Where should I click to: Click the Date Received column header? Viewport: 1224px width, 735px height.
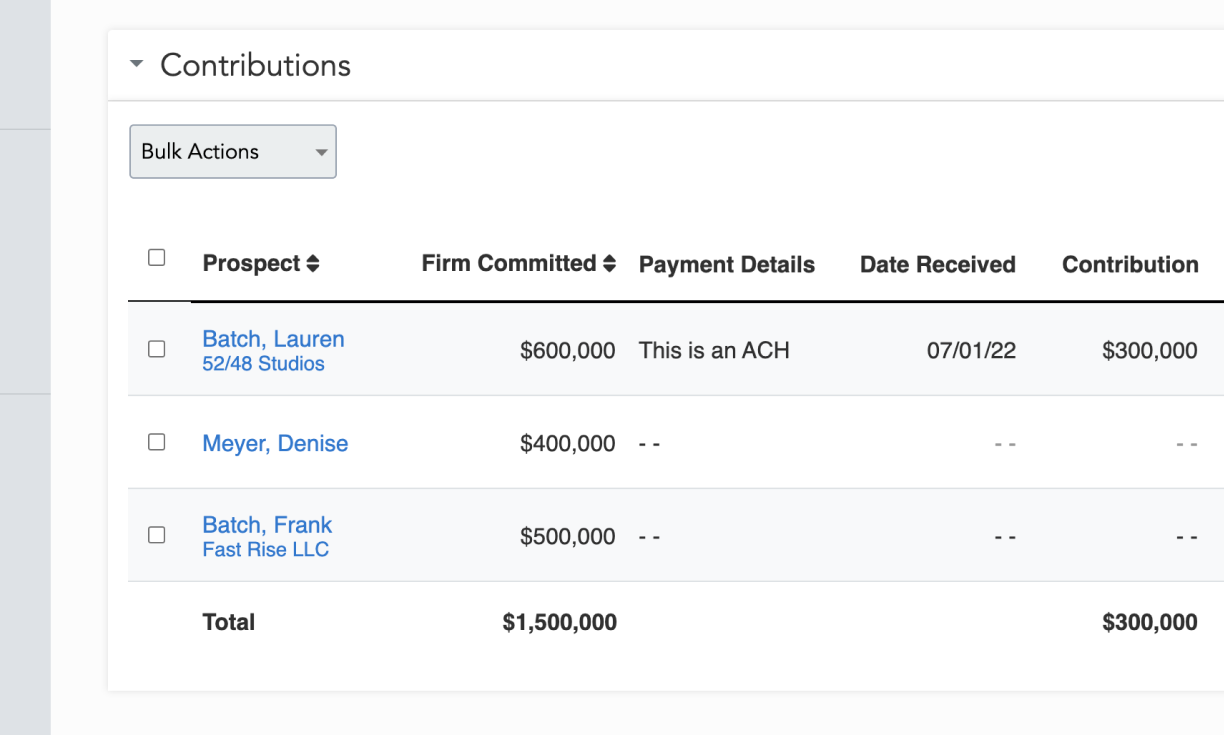[x=937, y=265]
